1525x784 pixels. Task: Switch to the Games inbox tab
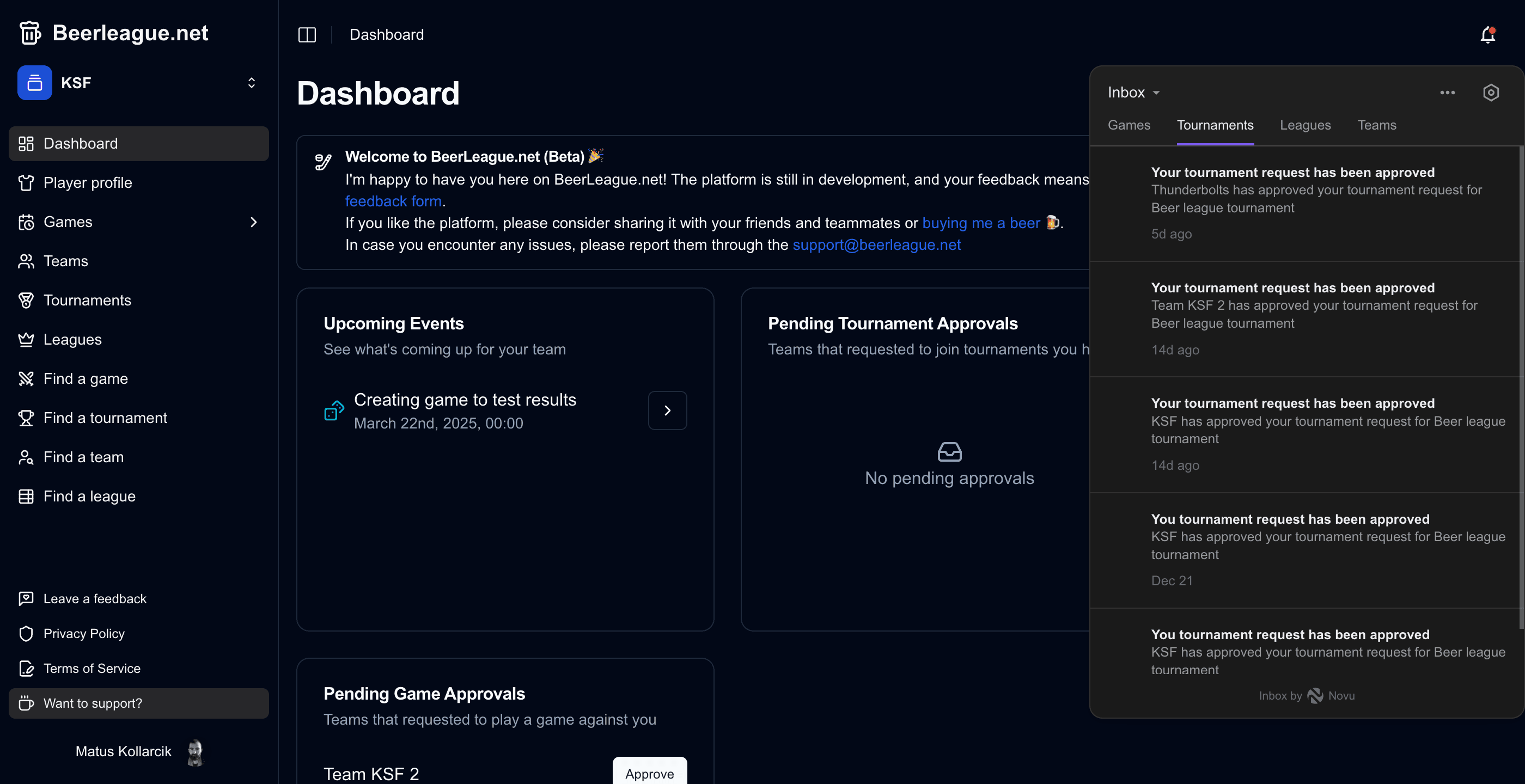point(1129,125)
